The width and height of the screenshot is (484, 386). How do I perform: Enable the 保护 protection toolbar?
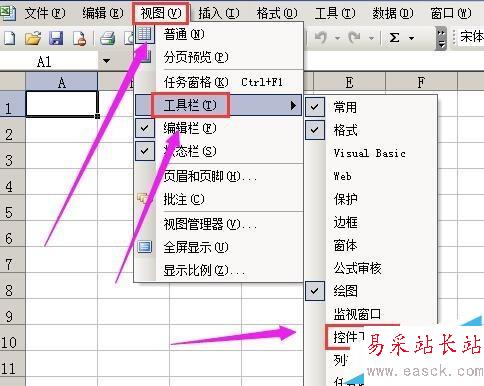point(371,199)
